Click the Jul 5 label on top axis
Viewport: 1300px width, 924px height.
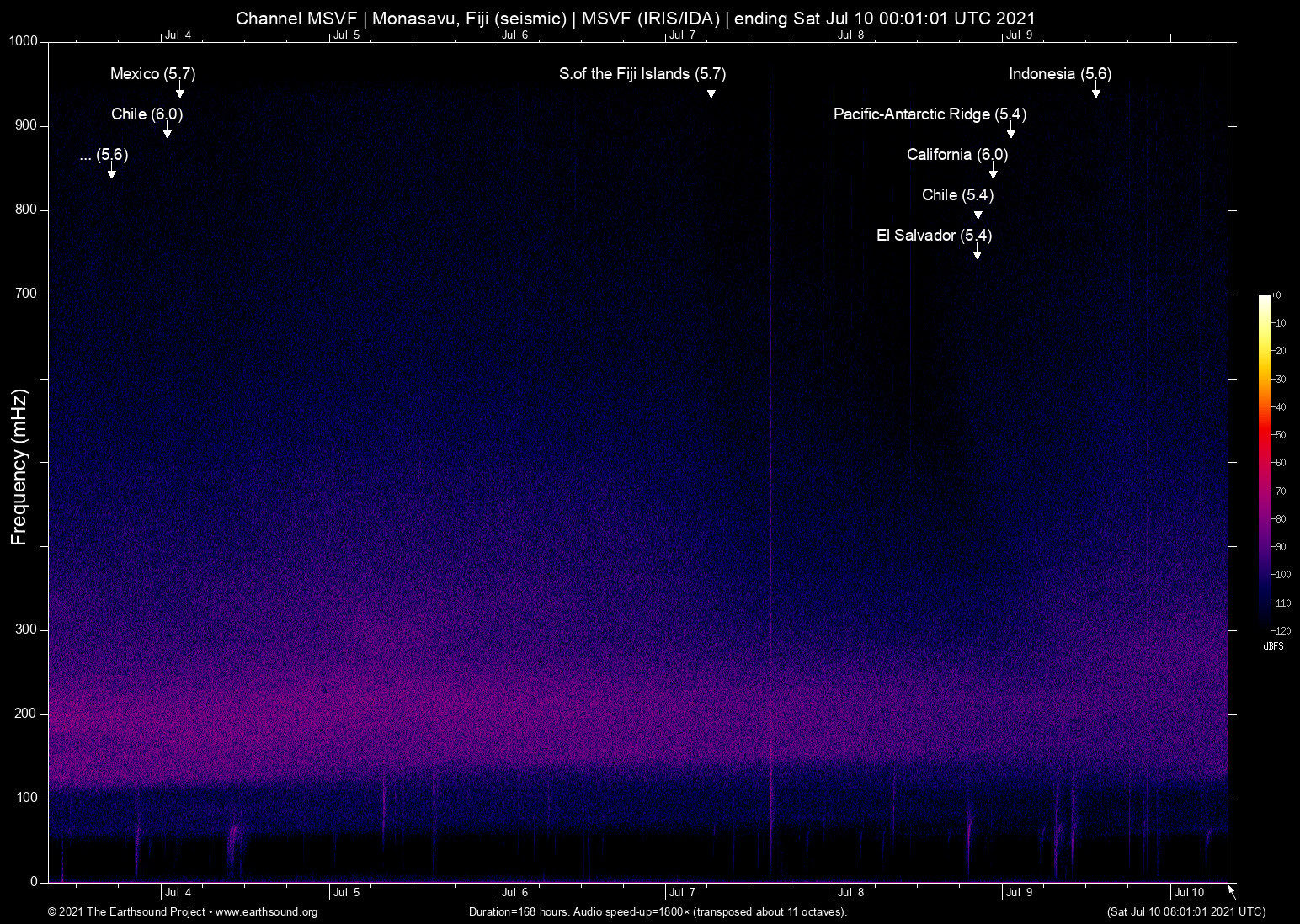tap(346, 35)
